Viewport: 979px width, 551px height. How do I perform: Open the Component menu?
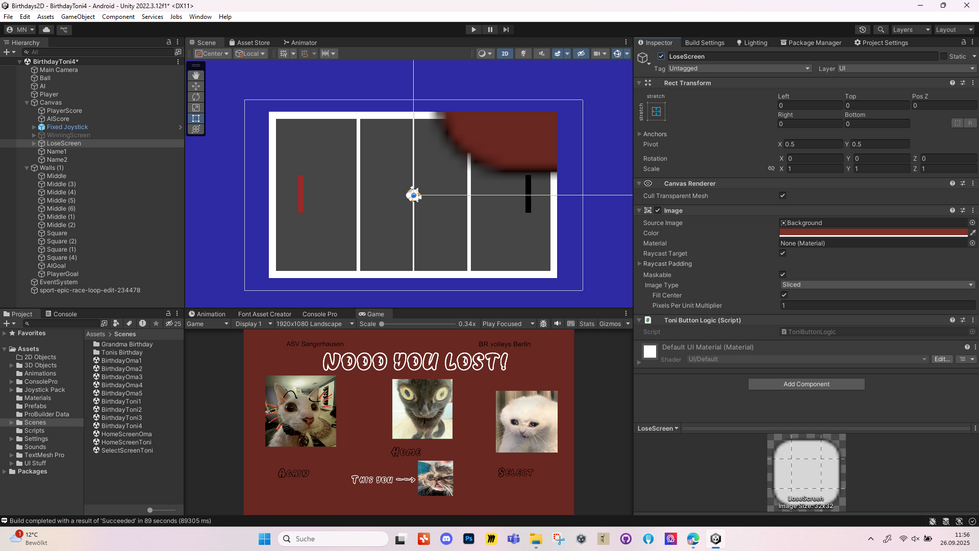point(118,17)
